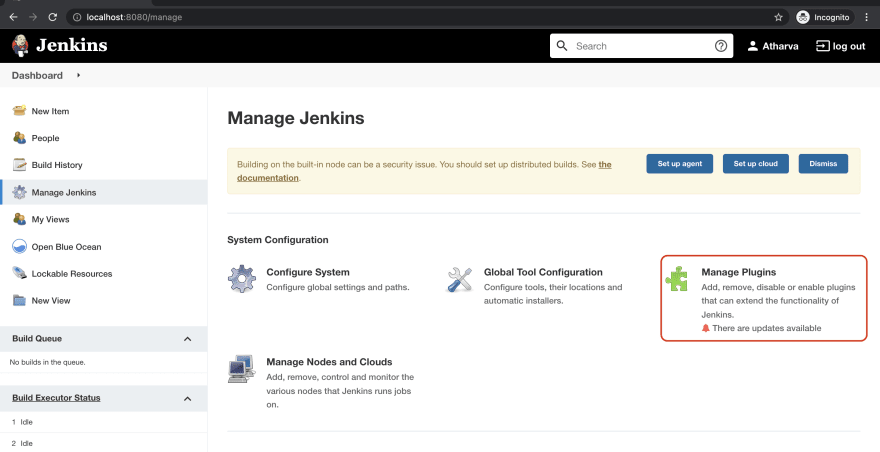880x452 pixels.
Task: Click the 'No builds in the queue.' text
Action: [47, 362]
